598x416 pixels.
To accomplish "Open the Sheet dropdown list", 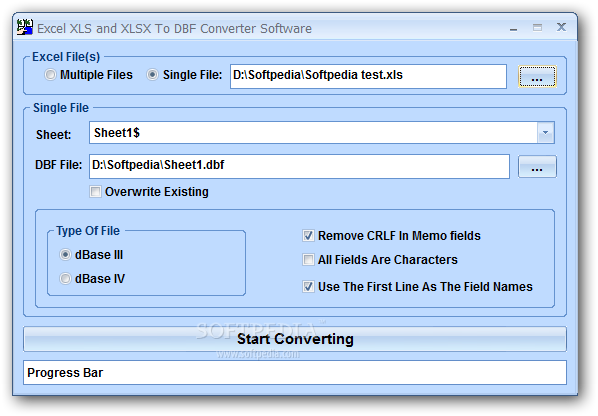I will [x=545, y=133].
